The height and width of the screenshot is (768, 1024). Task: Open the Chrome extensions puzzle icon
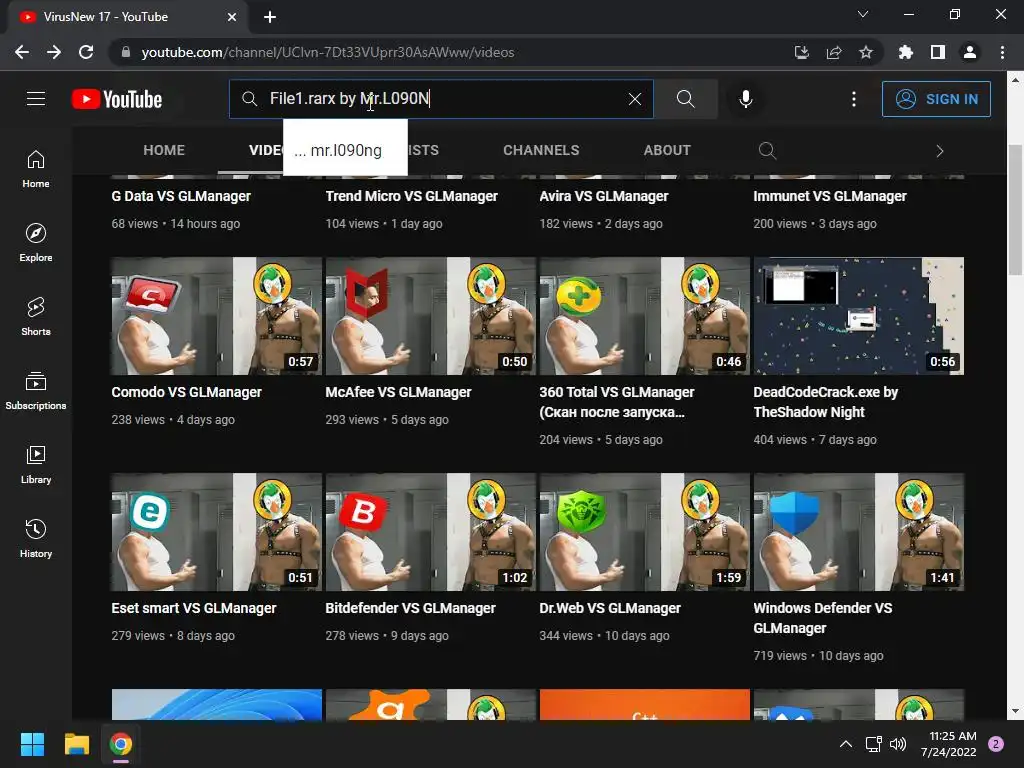point(906,52)
